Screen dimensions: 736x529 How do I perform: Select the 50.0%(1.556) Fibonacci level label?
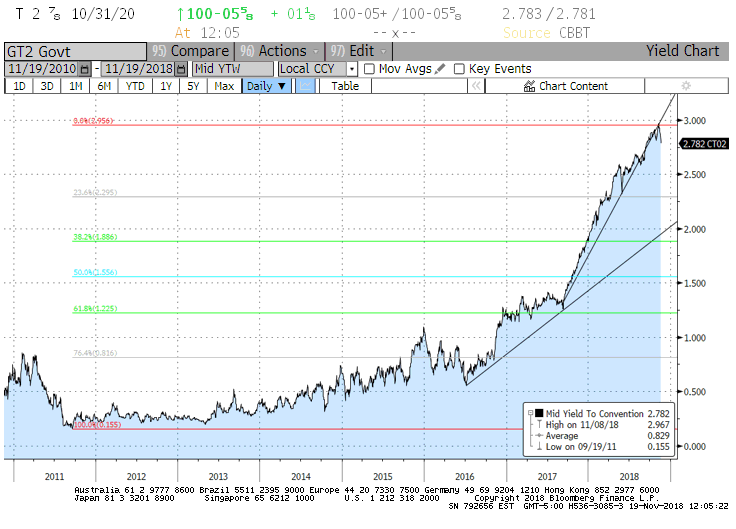[x=95, y=272]
